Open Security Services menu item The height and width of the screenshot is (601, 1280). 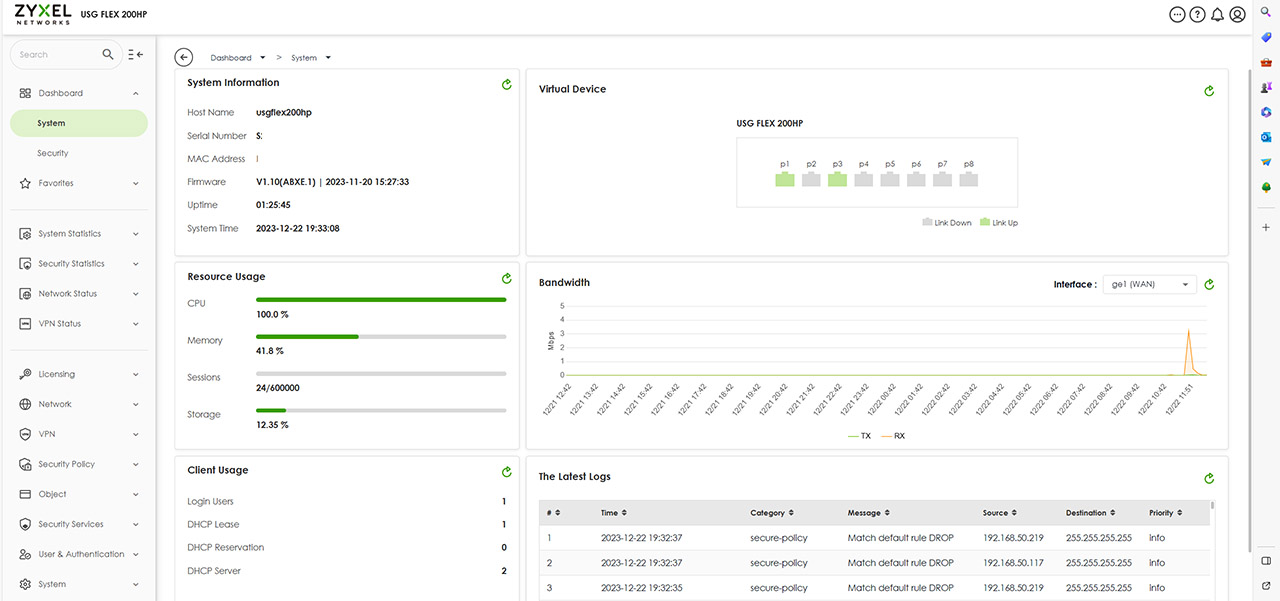pyautogui.click(x=78, y=524)
